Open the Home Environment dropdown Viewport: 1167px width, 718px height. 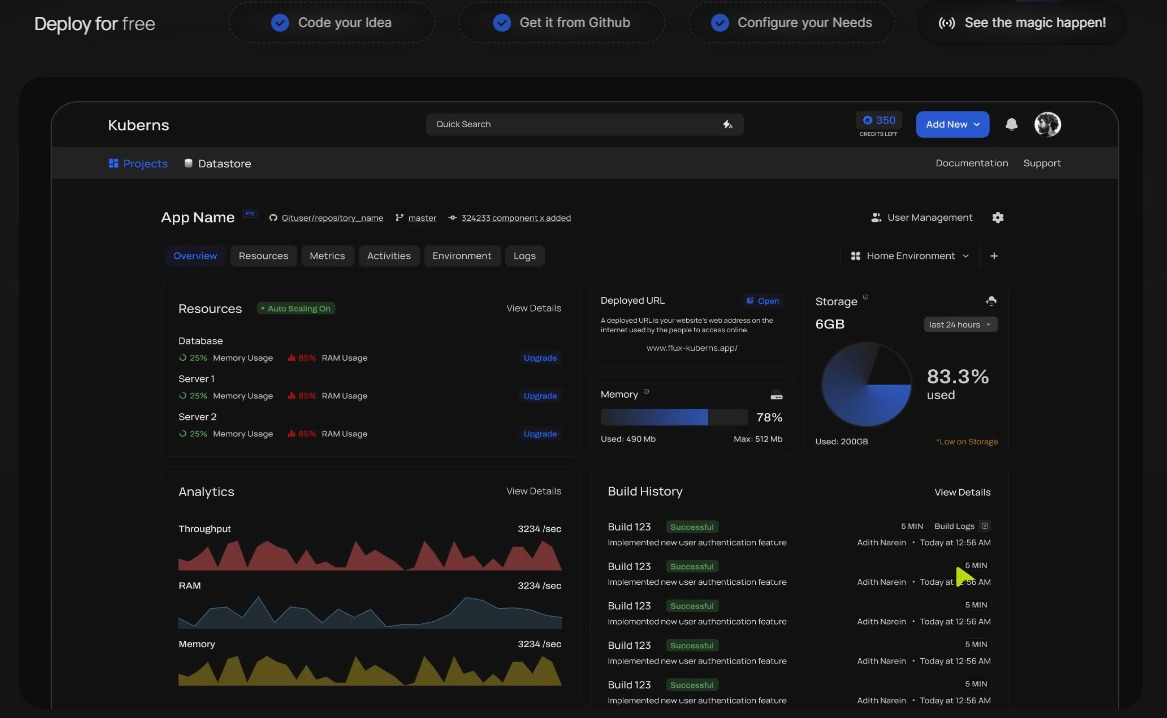click(x=909, y=256)
